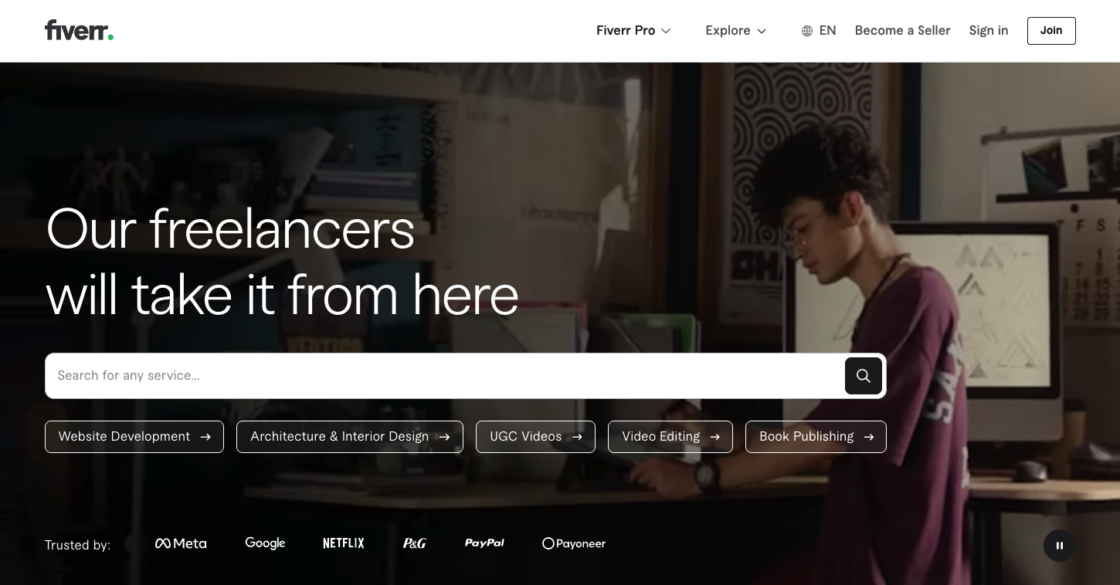
Task: Select Become a Seller
Action: point(901,30)
